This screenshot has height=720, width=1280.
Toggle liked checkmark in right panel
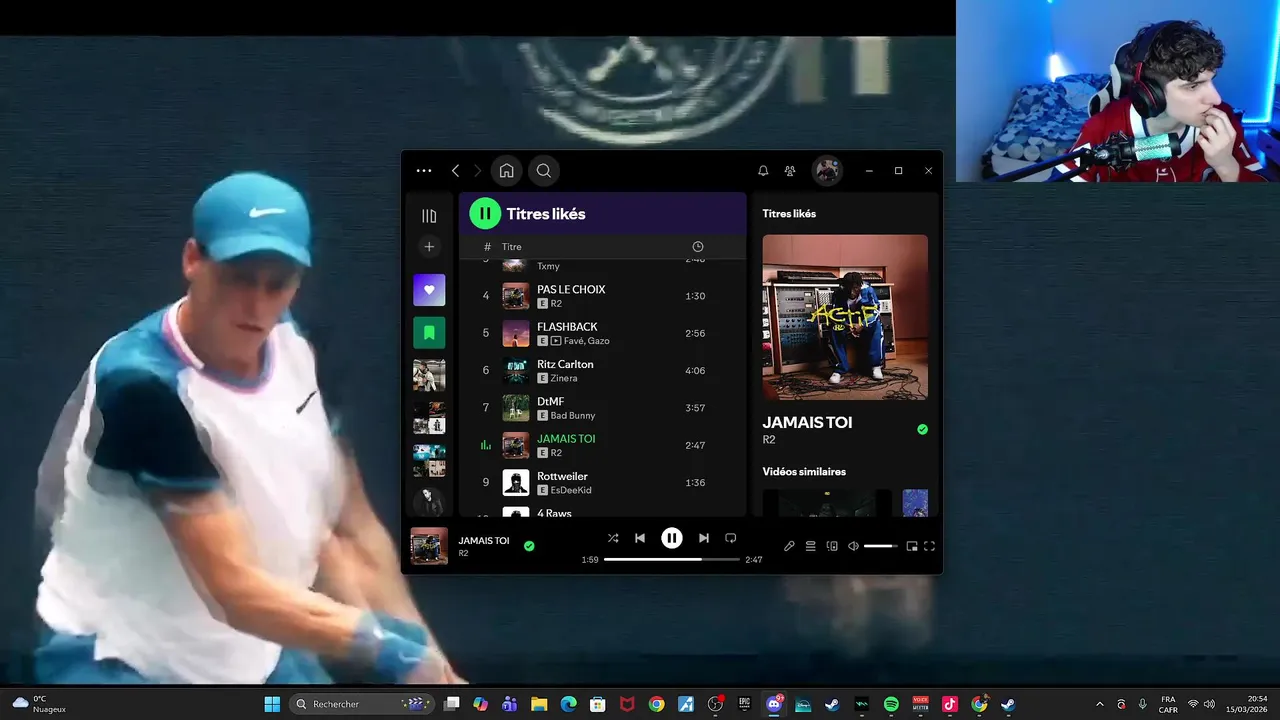(x=922, y=429)
